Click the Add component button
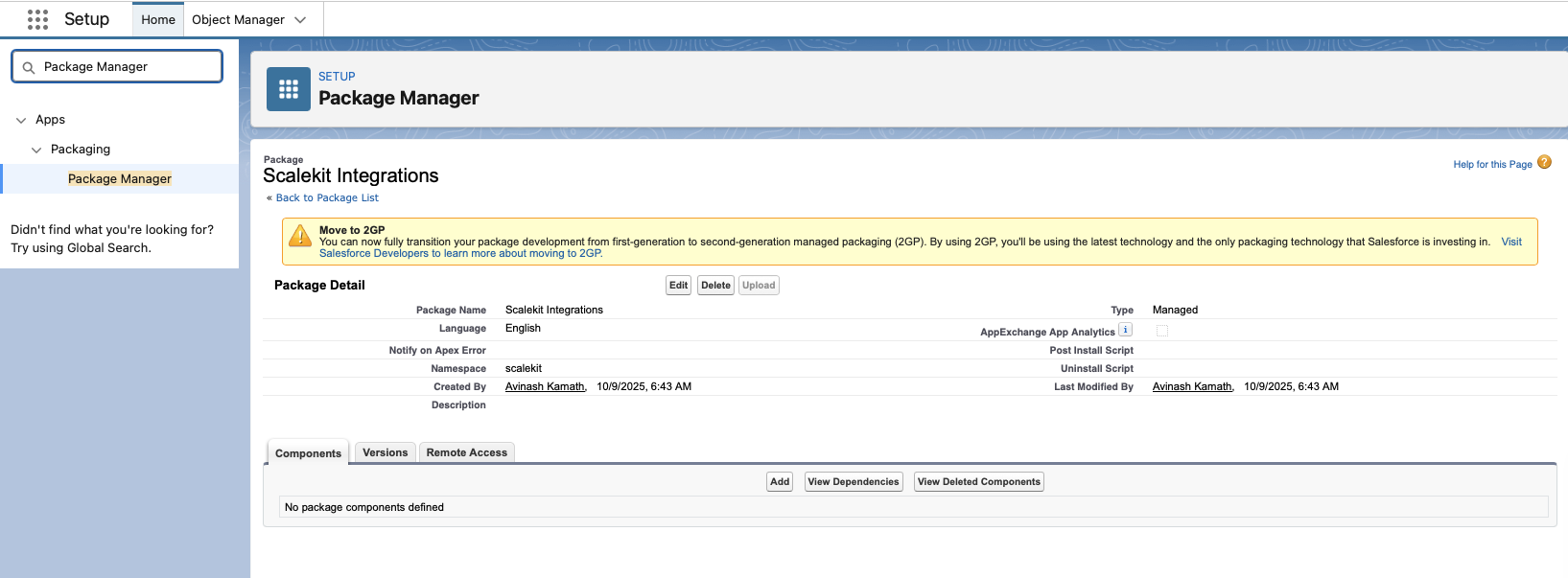Image resolution: width=1568 pixels, height=578 pixels. 780,481
